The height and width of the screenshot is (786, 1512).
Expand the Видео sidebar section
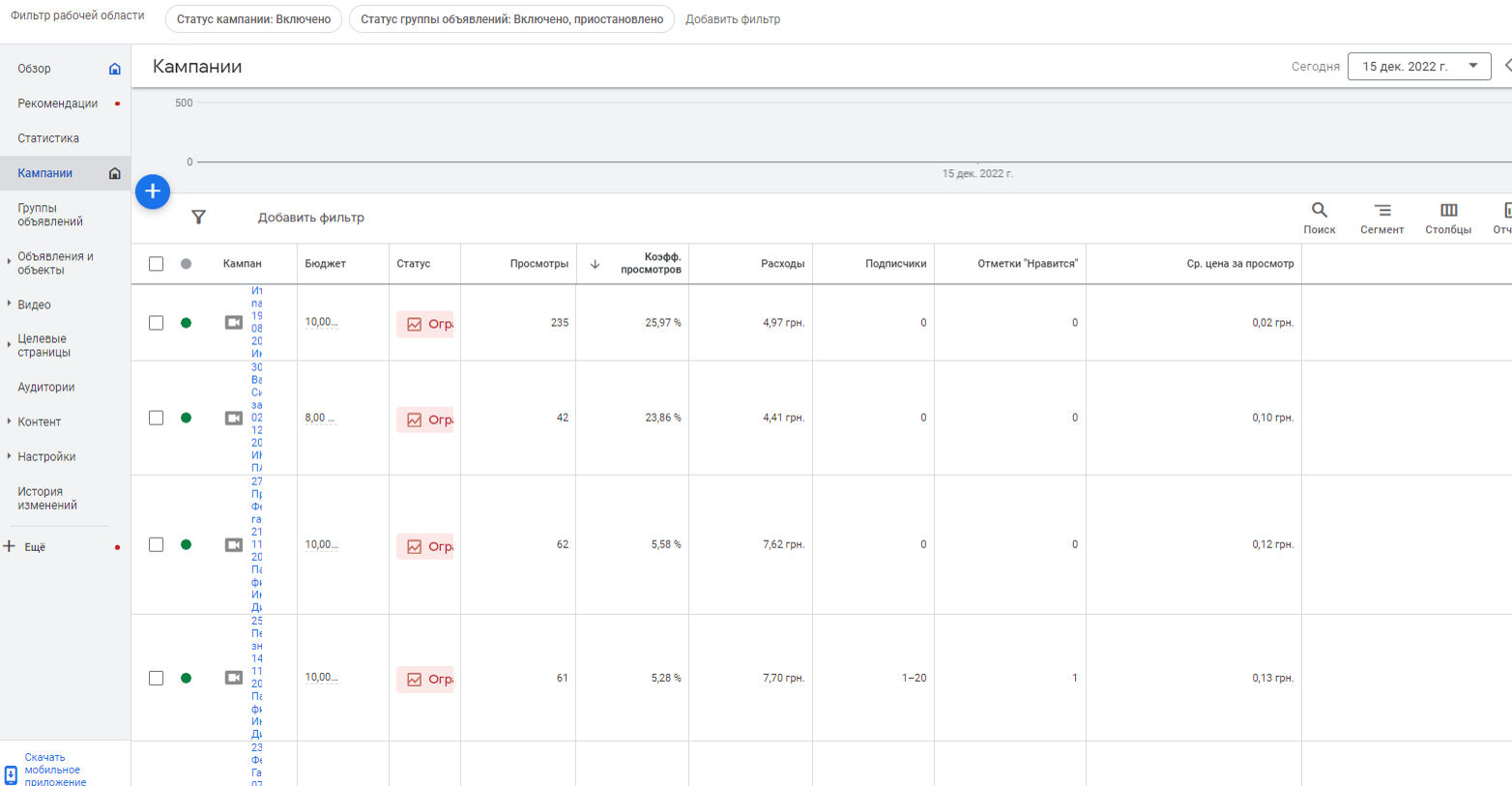pos(9,304)
